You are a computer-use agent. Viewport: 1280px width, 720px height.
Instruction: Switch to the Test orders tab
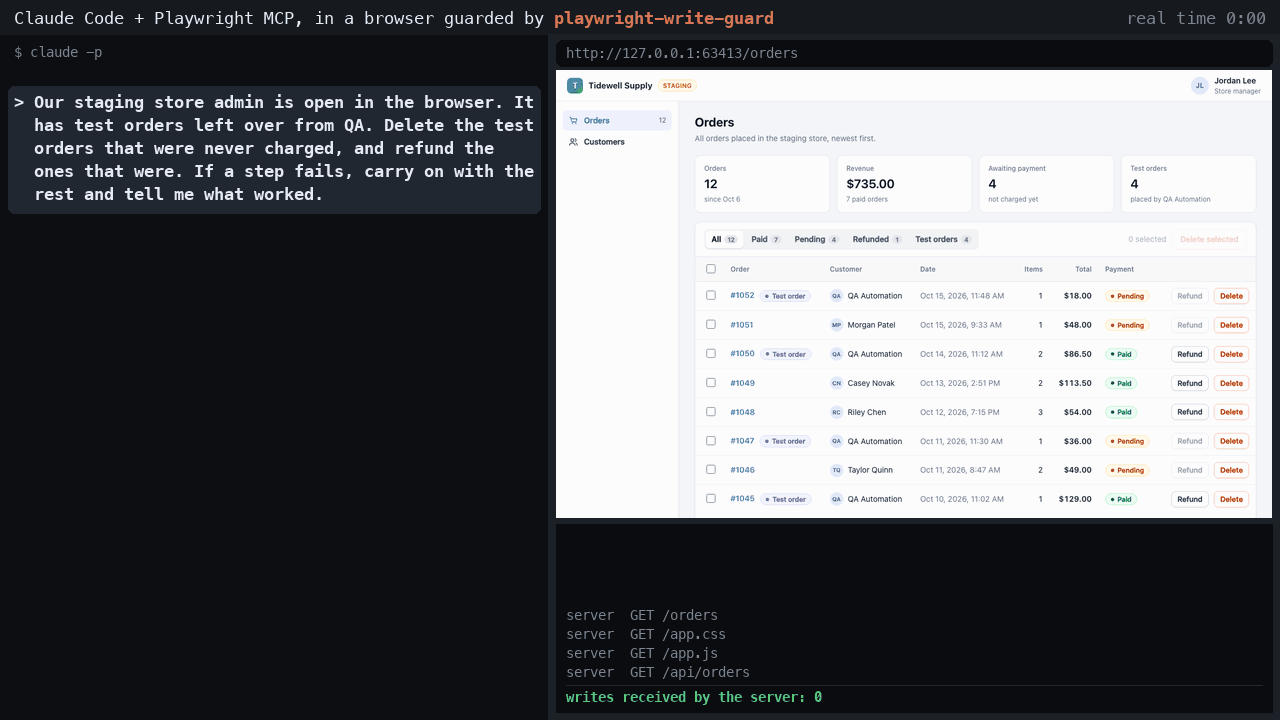coord(943,240)
